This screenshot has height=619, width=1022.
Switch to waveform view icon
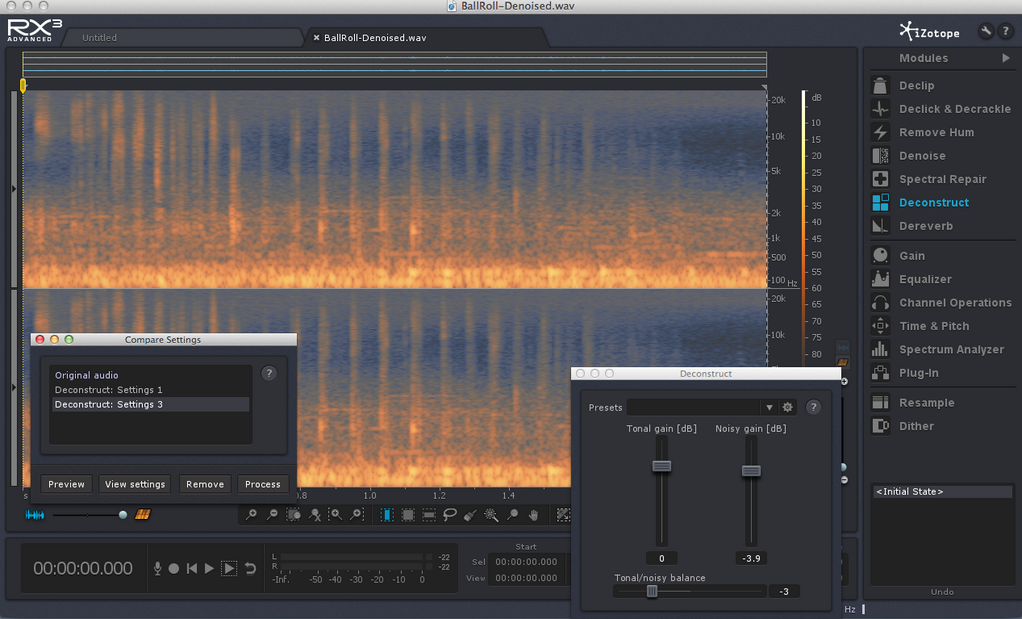point(35,515)
